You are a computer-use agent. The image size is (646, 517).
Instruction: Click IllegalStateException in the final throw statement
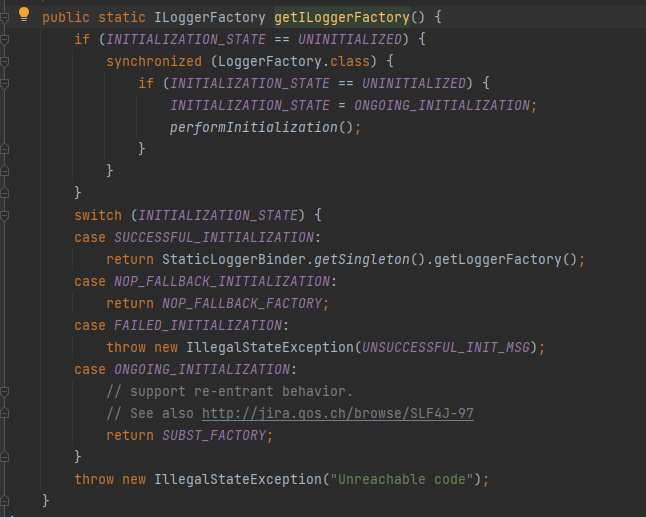(238, 480)
